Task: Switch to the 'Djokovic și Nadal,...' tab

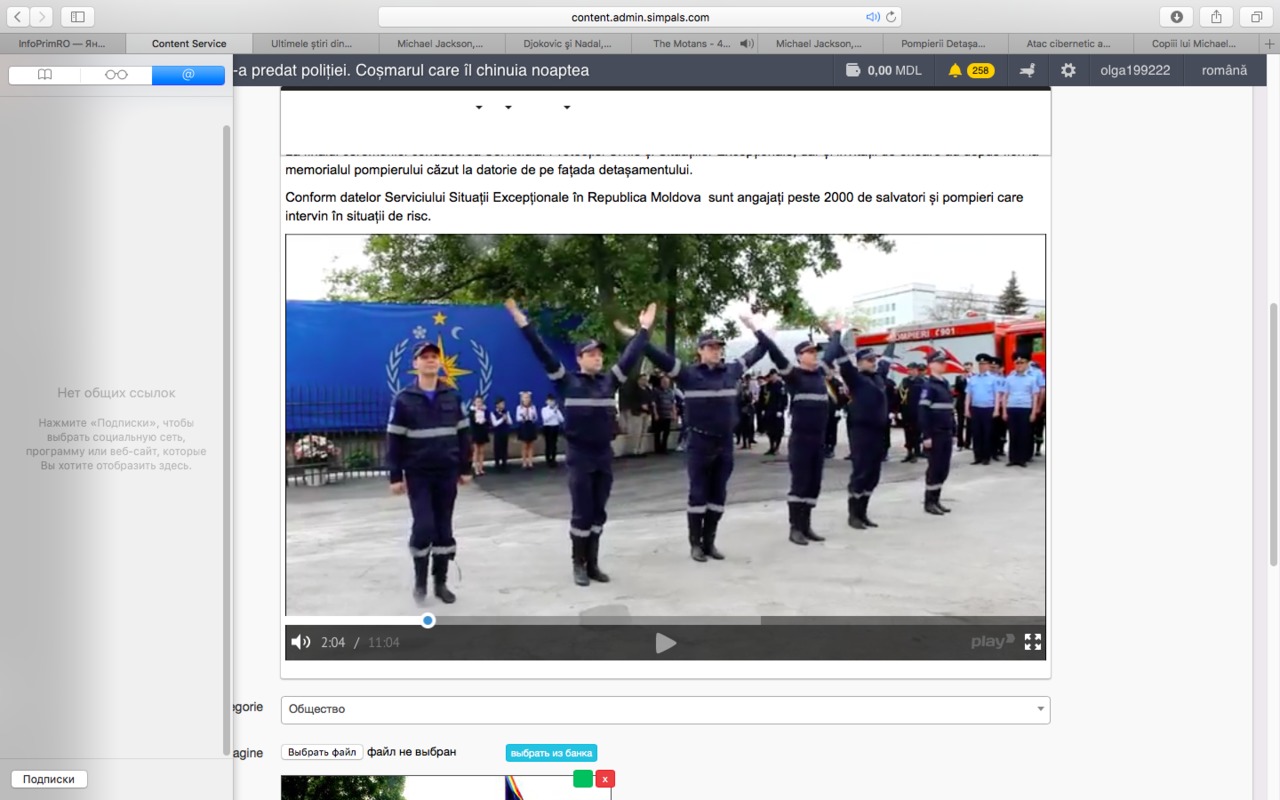Action: (567, 44)
